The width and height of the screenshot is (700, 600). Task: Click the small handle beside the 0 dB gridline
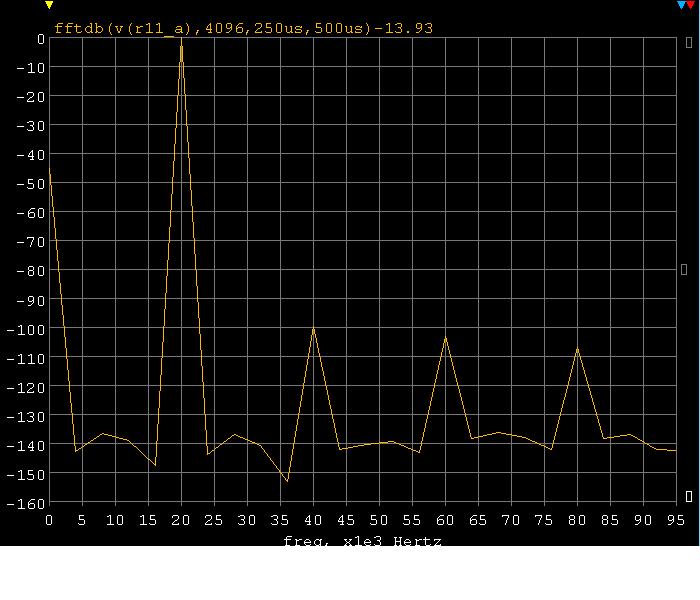click(689, 42)
